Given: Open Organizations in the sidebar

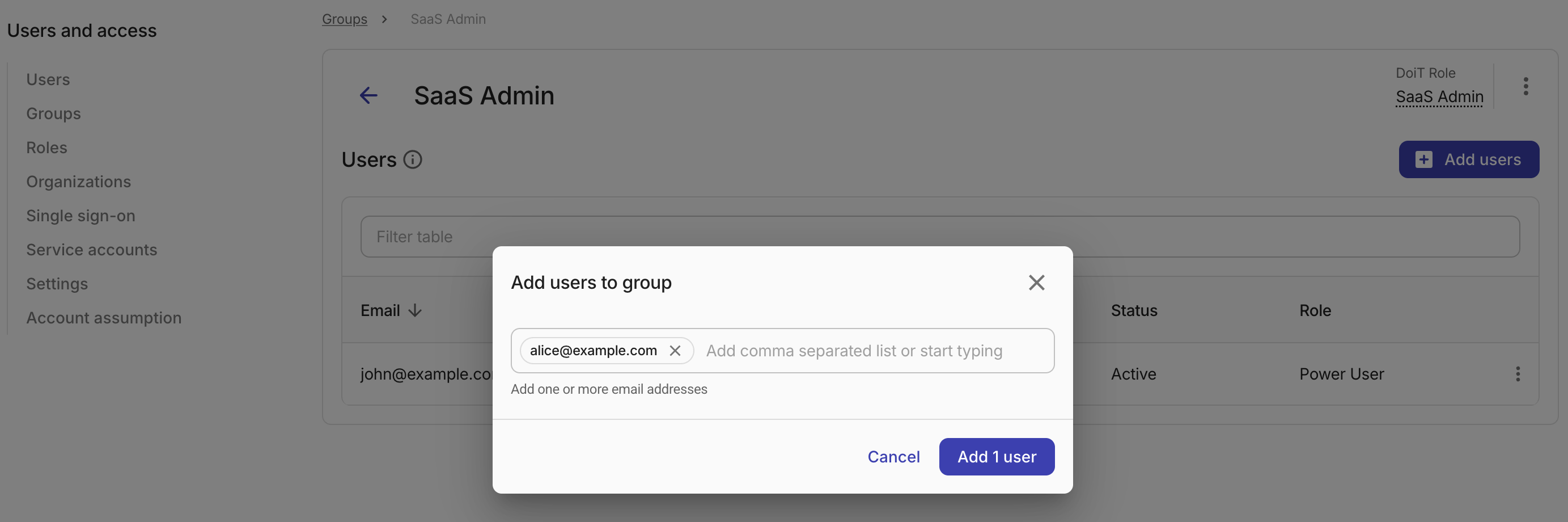Looking at the screenshot, I should pos(79,182).
